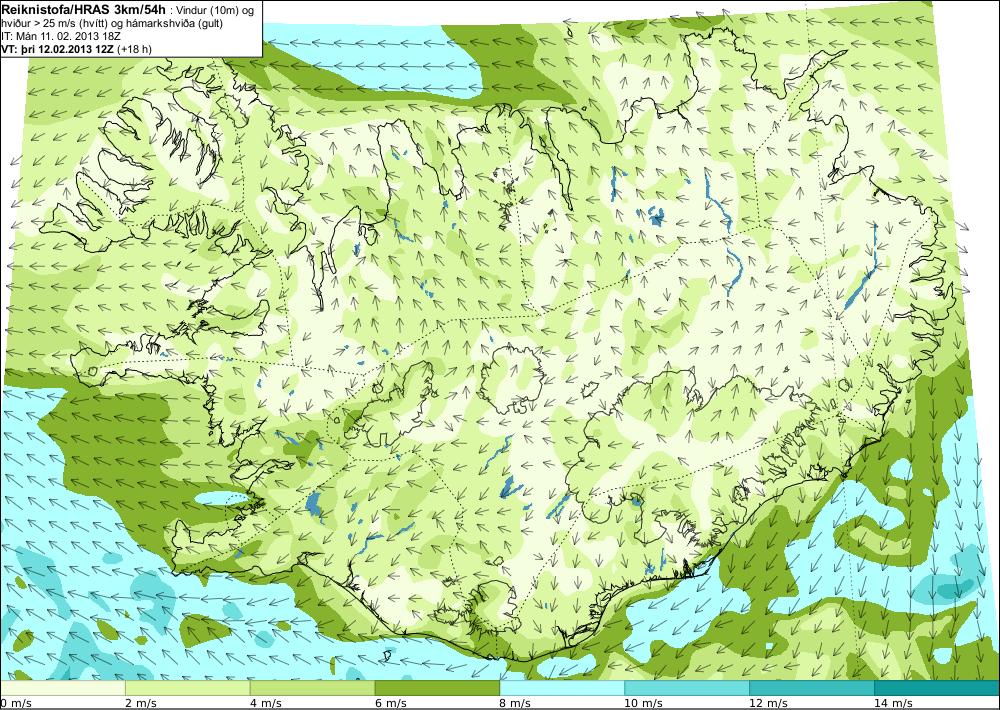Click the '4 m/s' legend label
The height and width of the screenshot is (710, 1000).
(x=265, y=703)
